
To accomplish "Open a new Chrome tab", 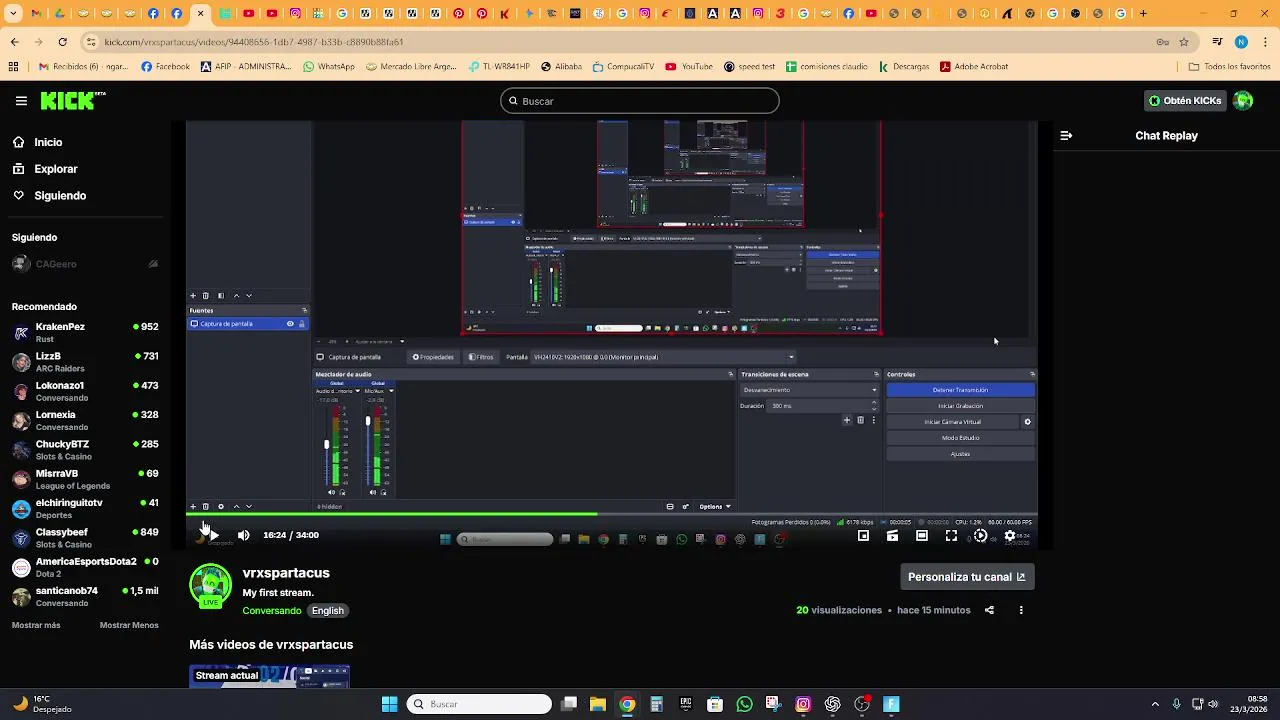I will coord(1143,14).
